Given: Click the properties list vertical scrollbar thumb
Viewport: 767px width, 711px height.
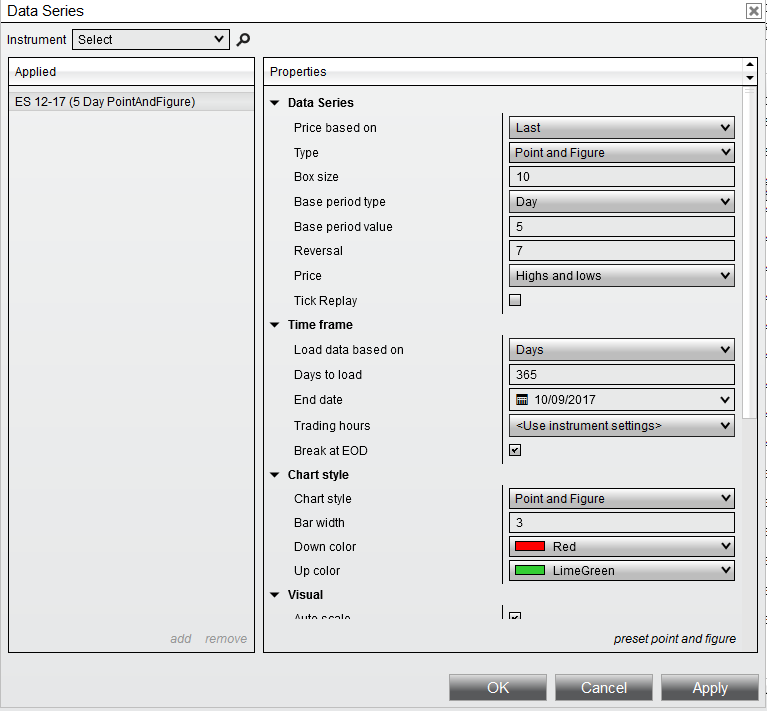Looking at the screenshot, I should pos(749,253).
